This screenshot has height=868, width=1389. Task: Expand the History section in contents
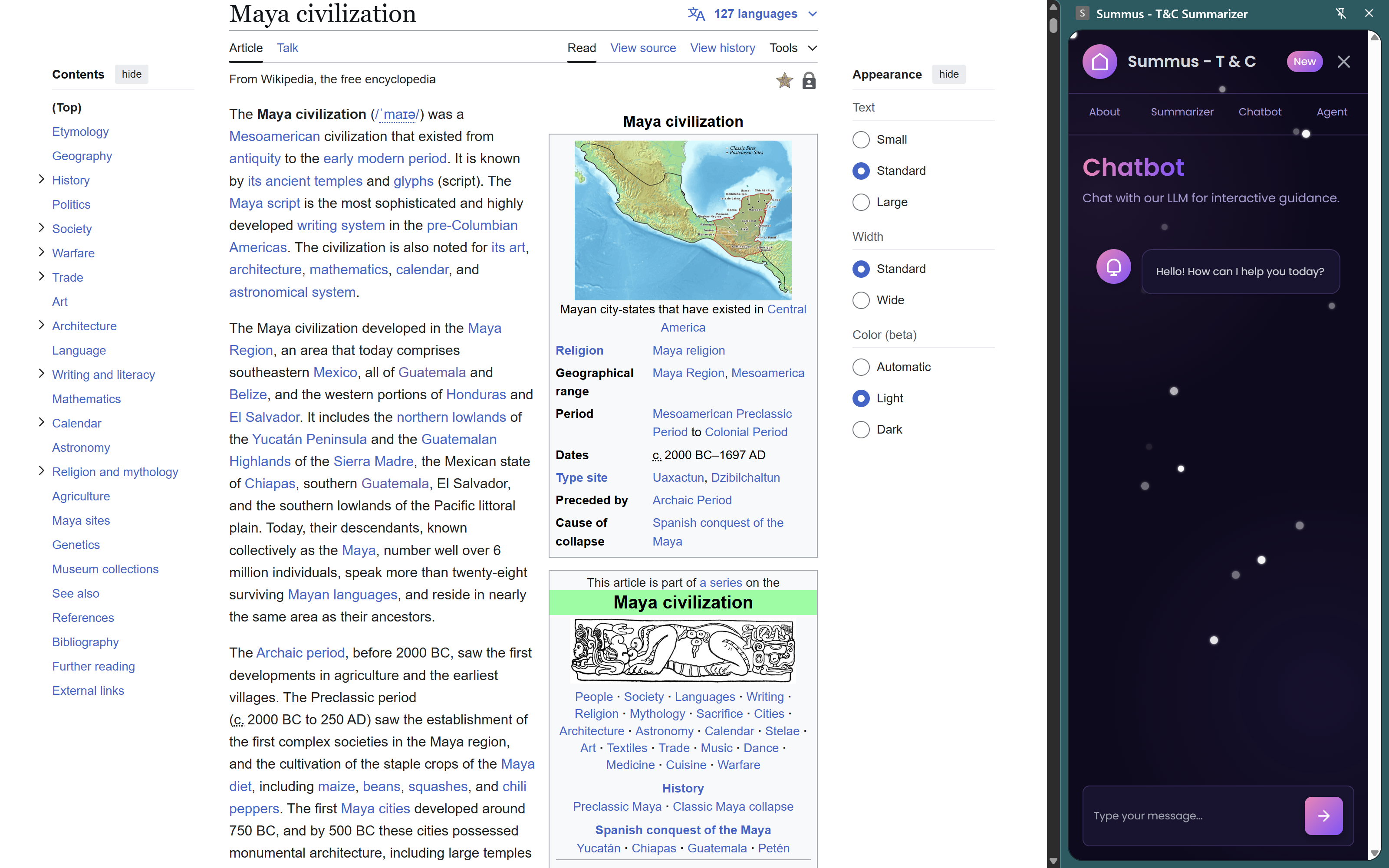41,180
